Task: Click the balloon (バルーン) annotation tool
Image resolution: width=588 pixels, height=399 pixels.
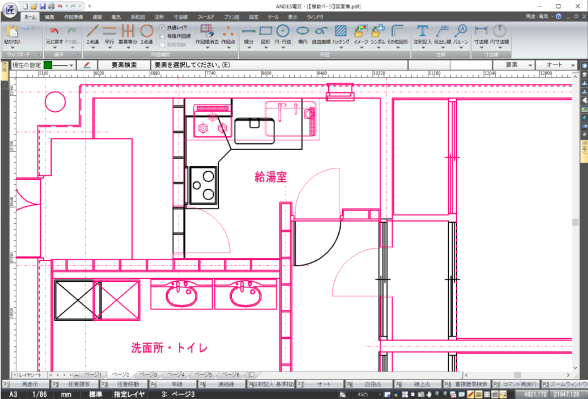Action: coord(460,35)
